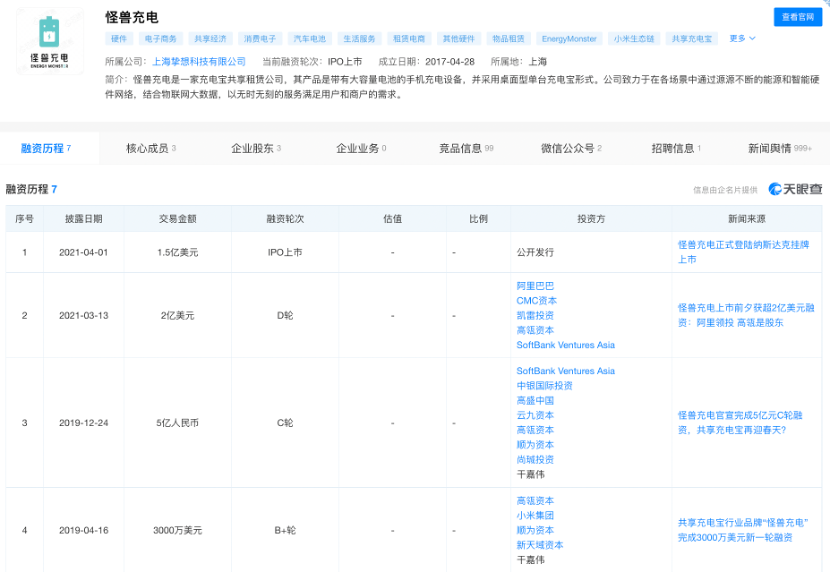830x572 pixels.
Task: Click the 怪兽充电 page title
Action: (x=132, y=17)
